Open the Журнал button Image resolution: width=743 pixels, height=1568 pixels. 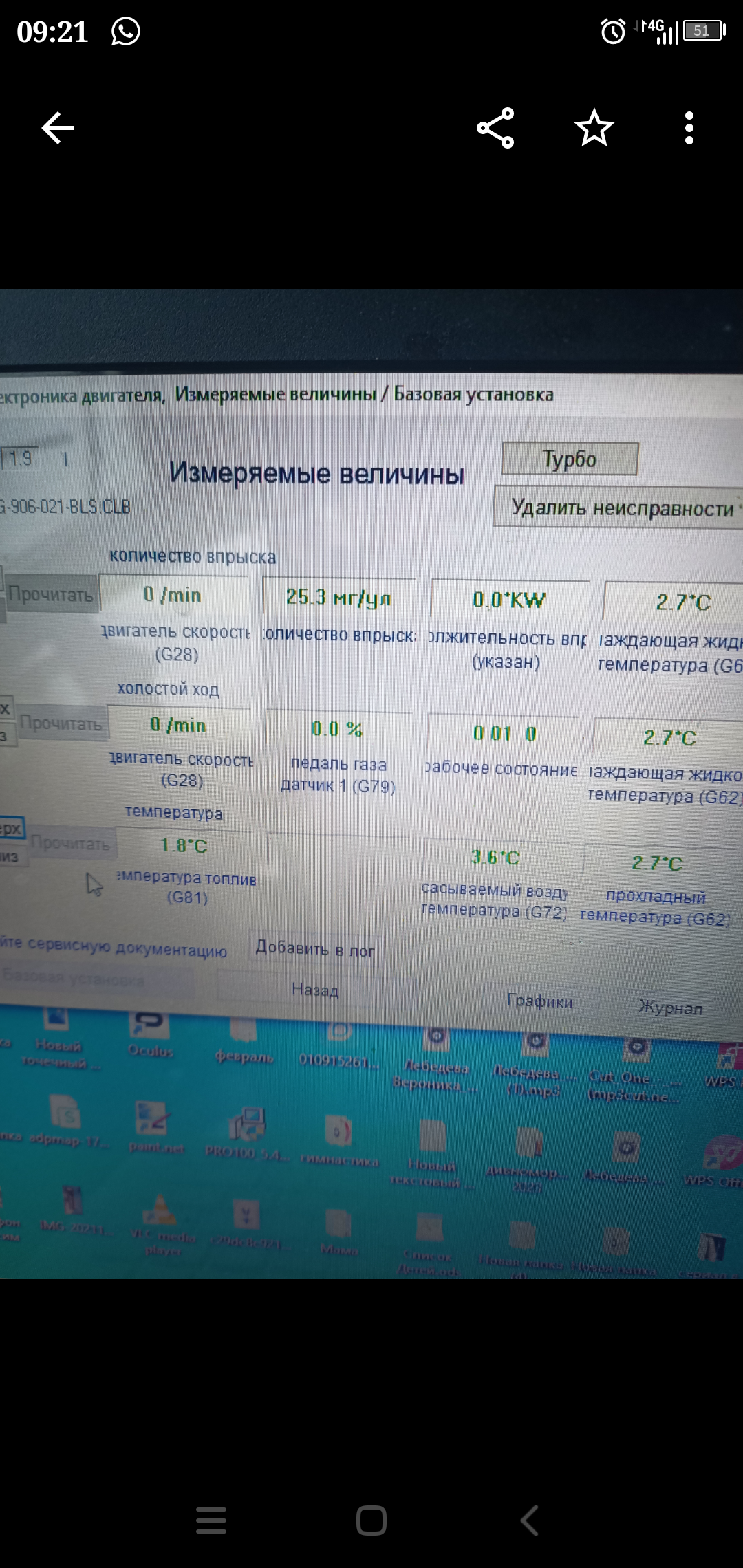click(x=671, y=1008)
